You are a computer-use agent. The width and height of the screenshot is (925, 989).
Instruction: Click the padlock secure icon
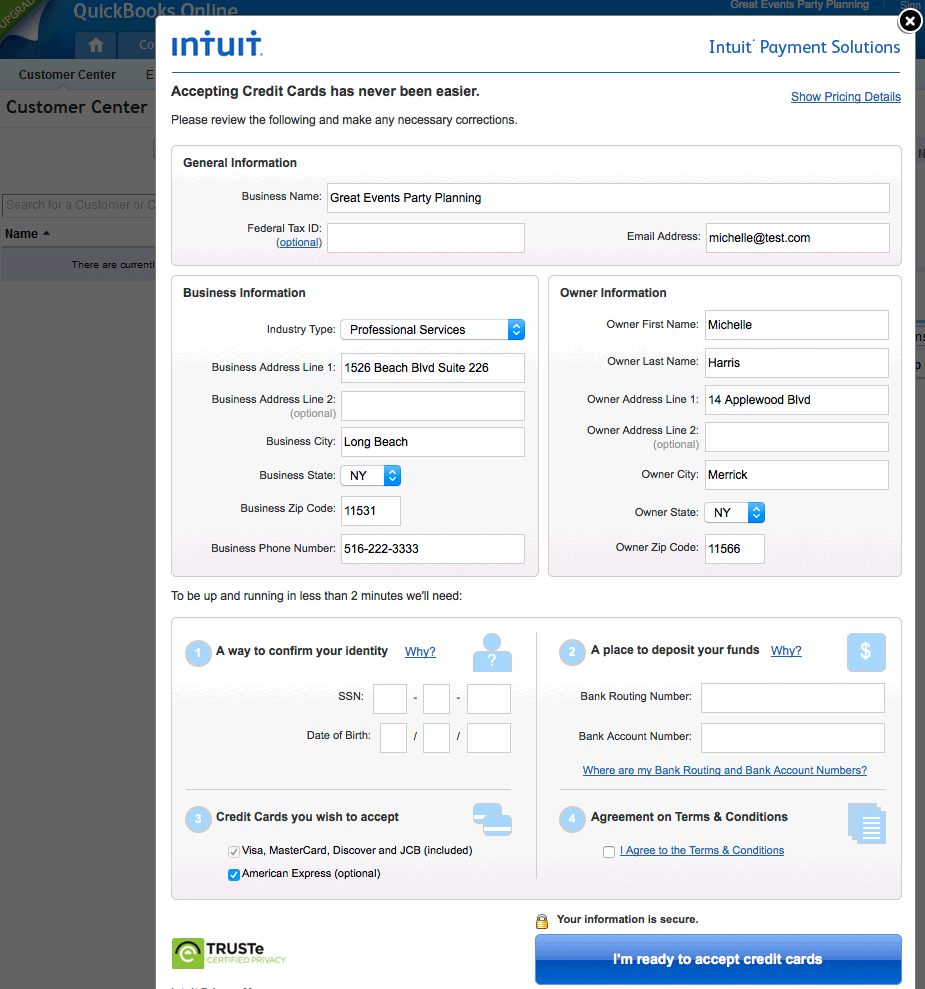pos(542,922)
